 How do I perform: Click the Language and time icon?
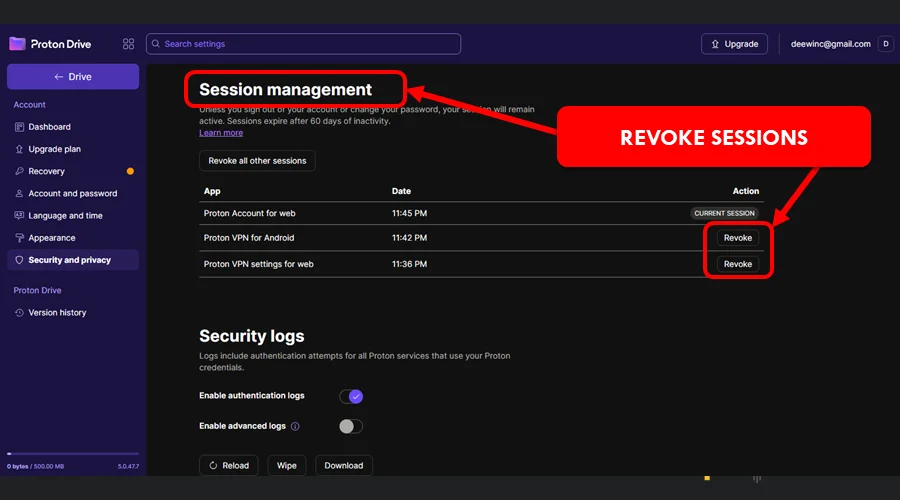[x=19, y=216]
